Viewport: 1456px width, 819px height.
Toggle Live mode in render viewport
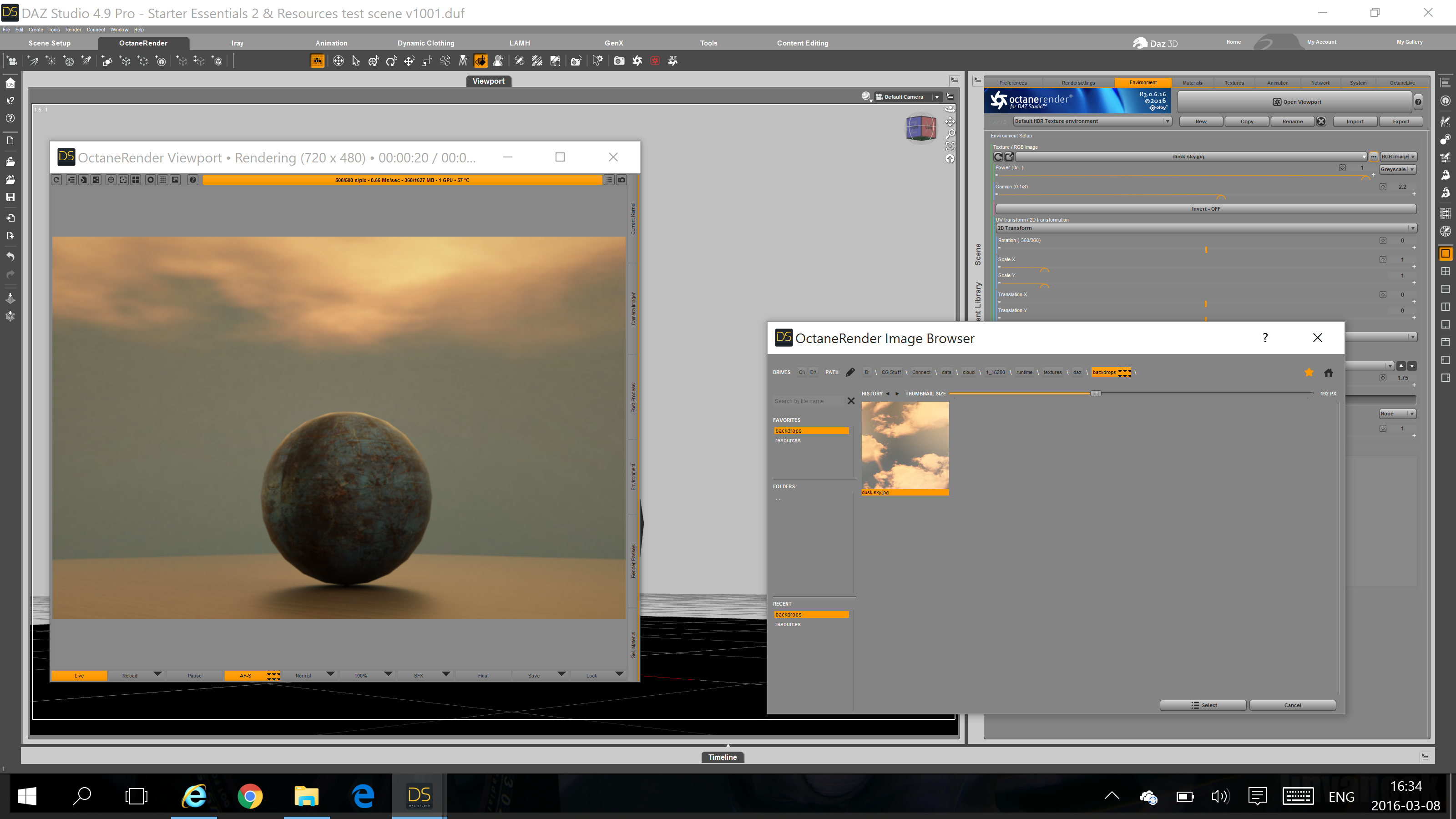click(x=79, y=675)
